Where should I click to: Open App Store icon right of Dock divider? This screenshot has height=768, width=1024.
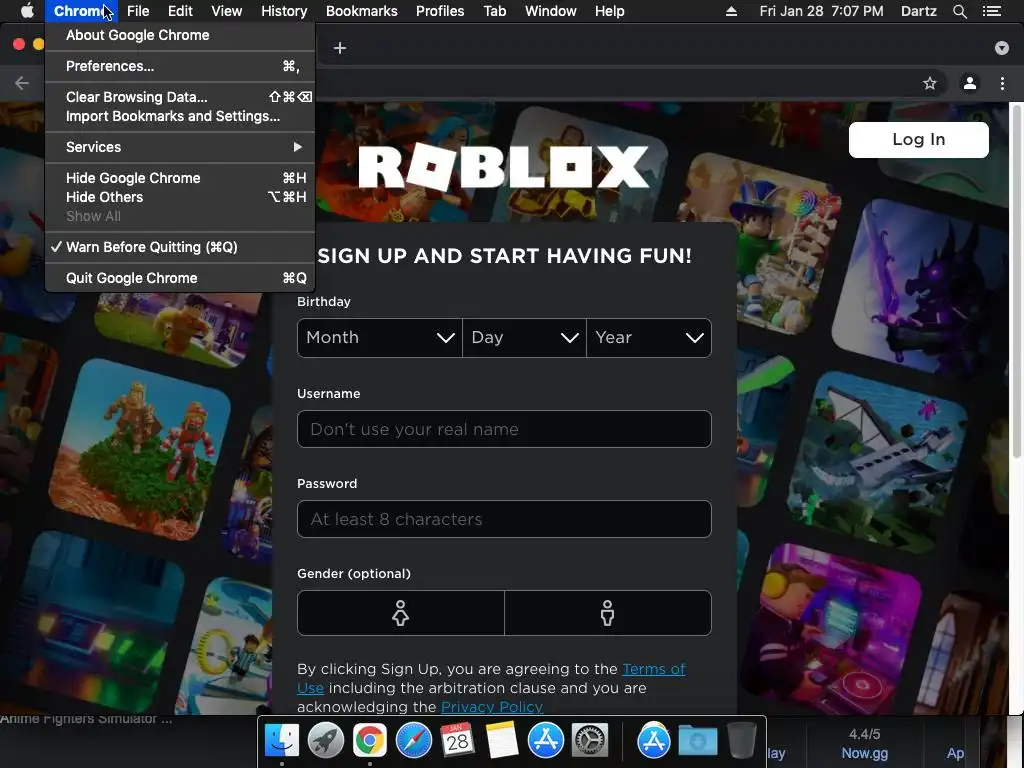[654, 741]
